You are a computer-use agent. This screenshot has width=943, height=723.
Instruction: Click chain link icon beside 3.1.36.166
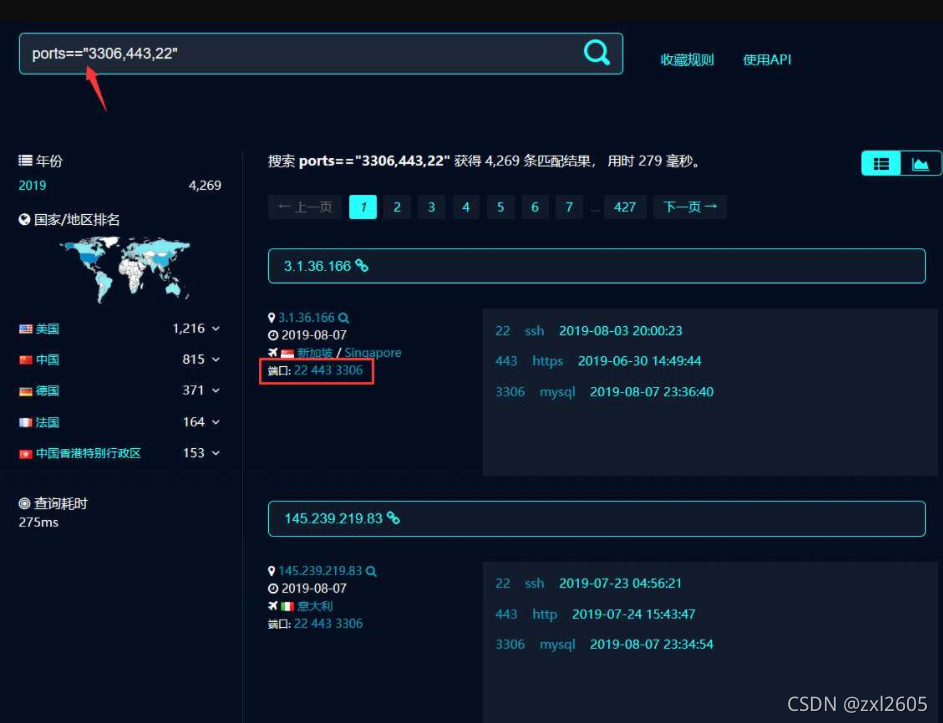[361, 265]
